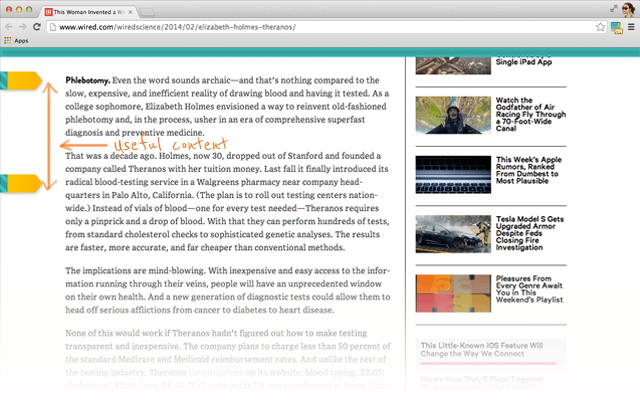The height and width of the screenshot is (400, 640).
Task: Open 'Pleasures From Every Genre Await' playlist link
Action: (x=529, y=289)
